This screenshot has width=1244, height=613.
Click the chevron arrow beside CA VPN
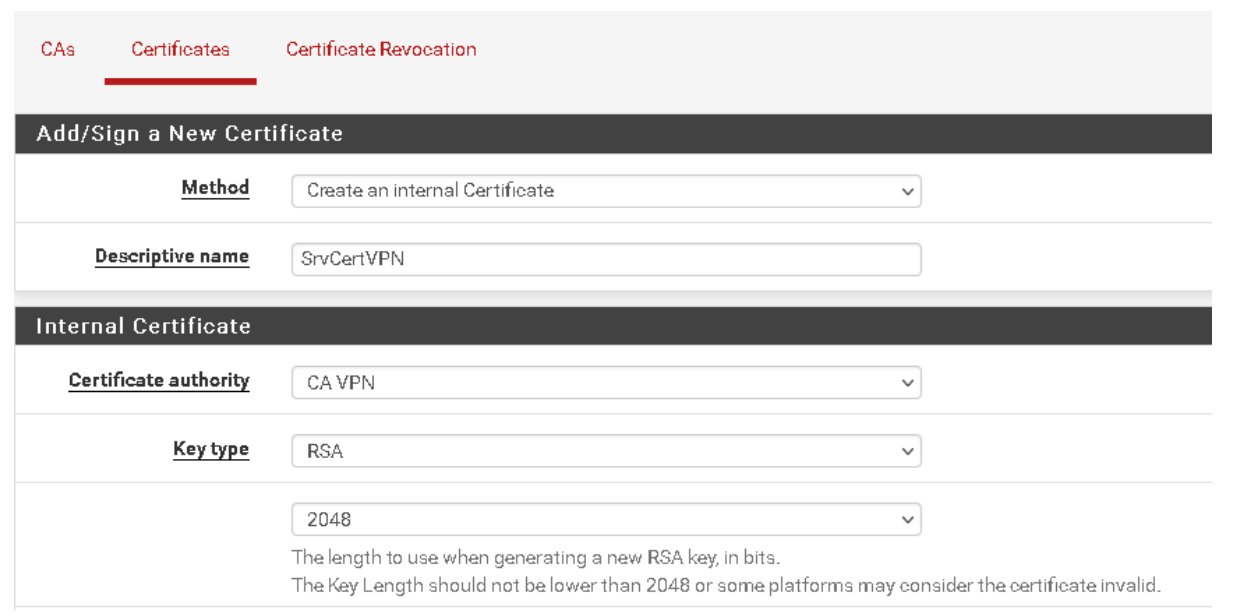(907, 382)
